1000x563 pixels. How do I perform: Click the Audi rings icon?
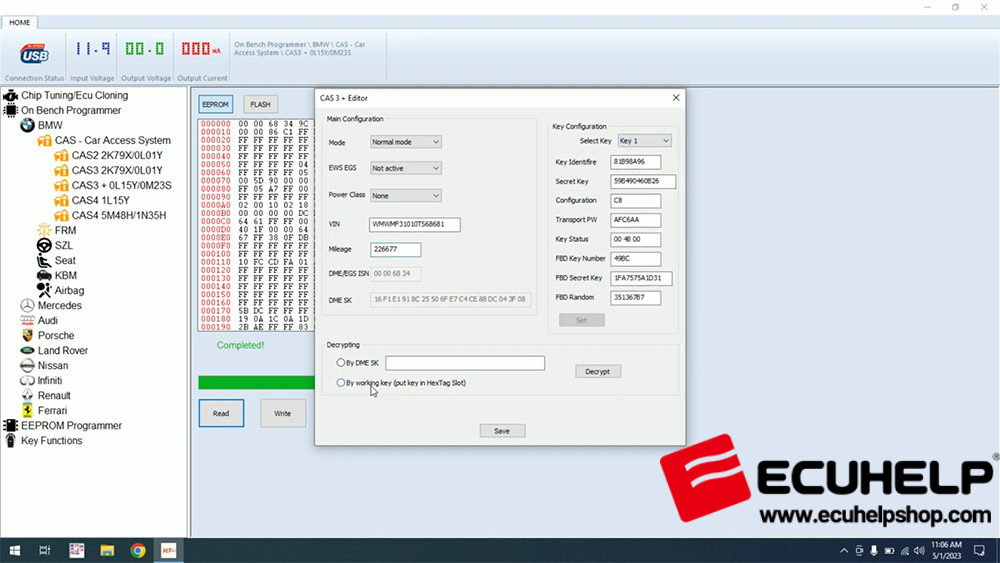(x=27, y=320)
